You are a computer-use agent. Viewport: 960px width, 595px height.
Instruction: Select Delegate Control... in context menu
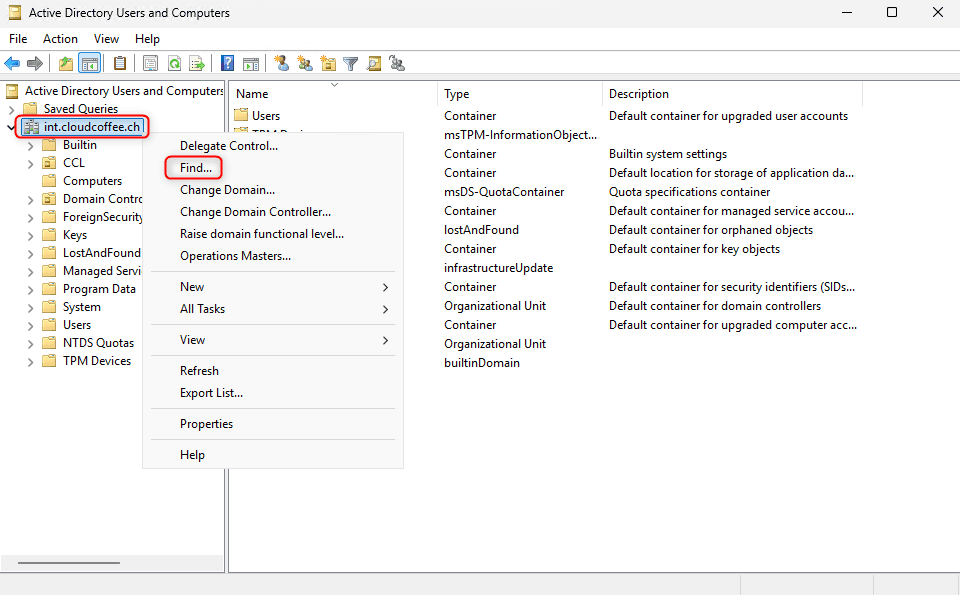point(228,146)
